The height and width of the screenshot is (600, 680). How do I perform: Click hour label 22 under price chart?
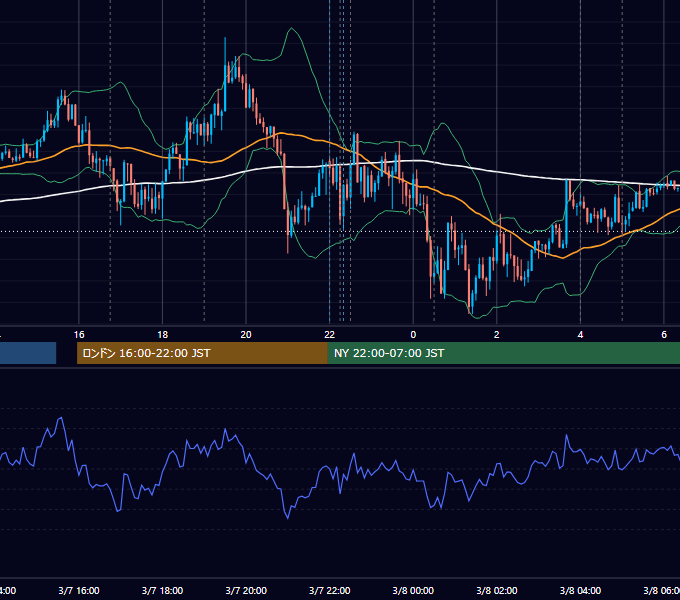point(330,335)
